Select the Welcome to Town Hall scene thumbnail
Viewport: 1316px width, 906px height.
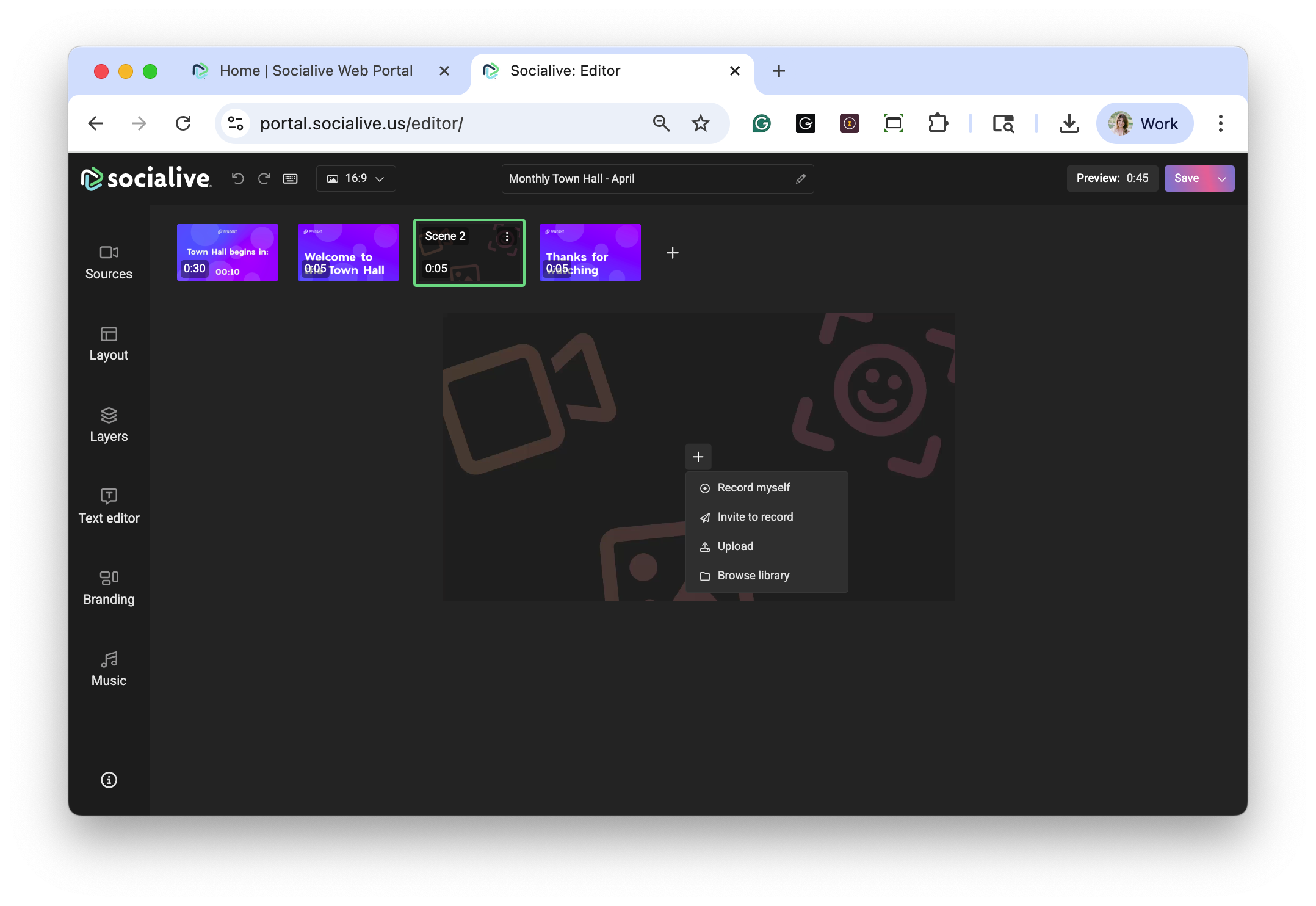pyautogui.click(x=348, y=252)
